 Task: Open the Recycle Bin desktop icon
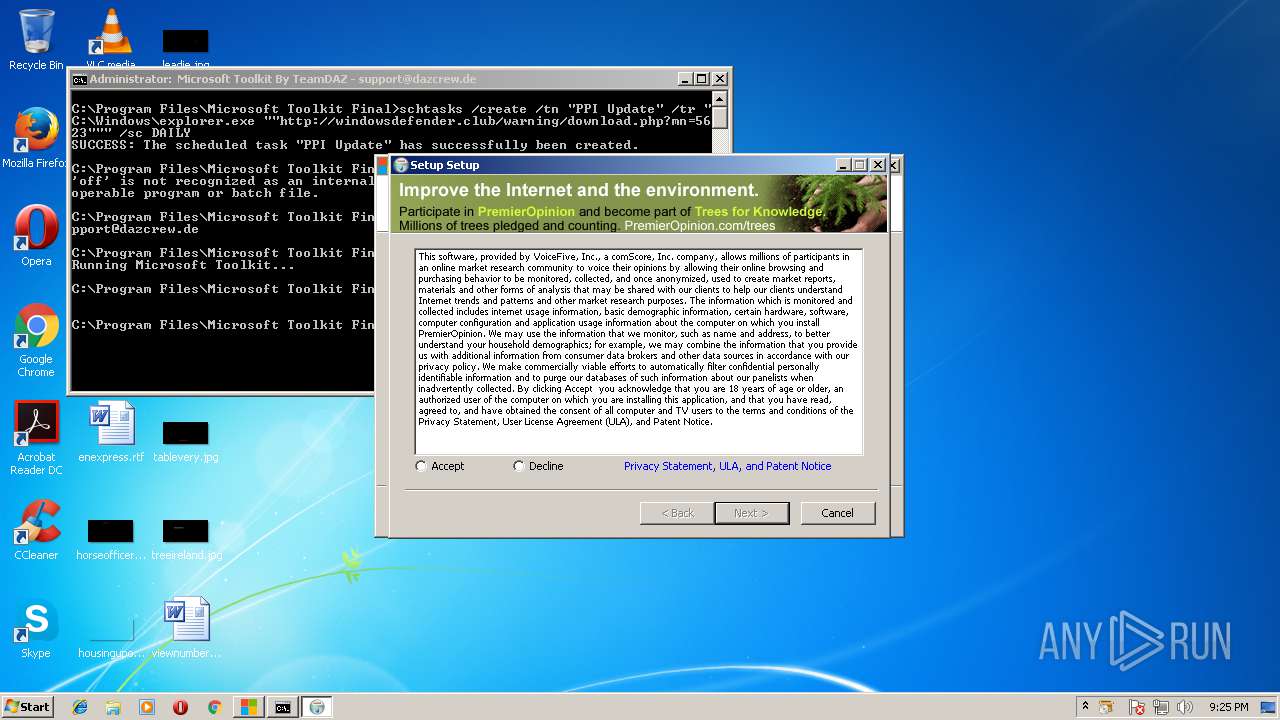click(36, 38)
